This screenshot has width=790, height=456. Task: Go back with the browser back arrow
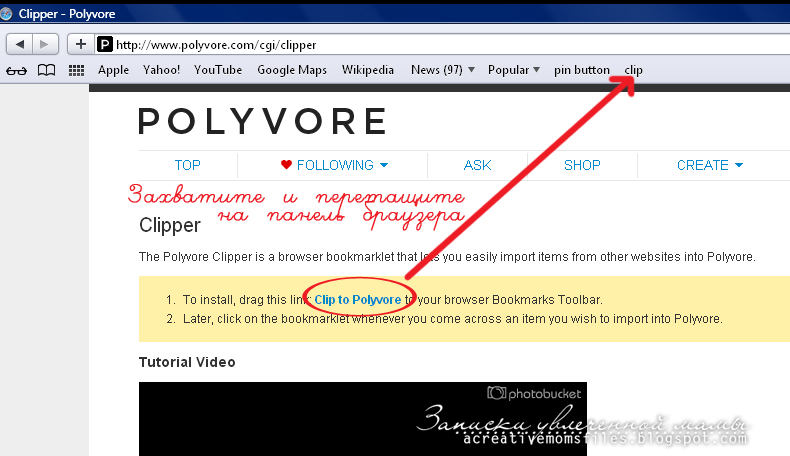[x=20, y=44]
